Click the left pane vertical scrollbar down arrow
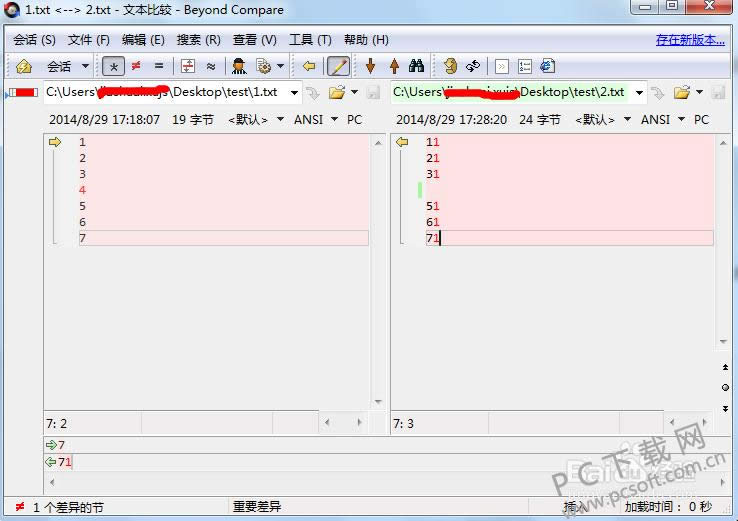 (378, 403)
